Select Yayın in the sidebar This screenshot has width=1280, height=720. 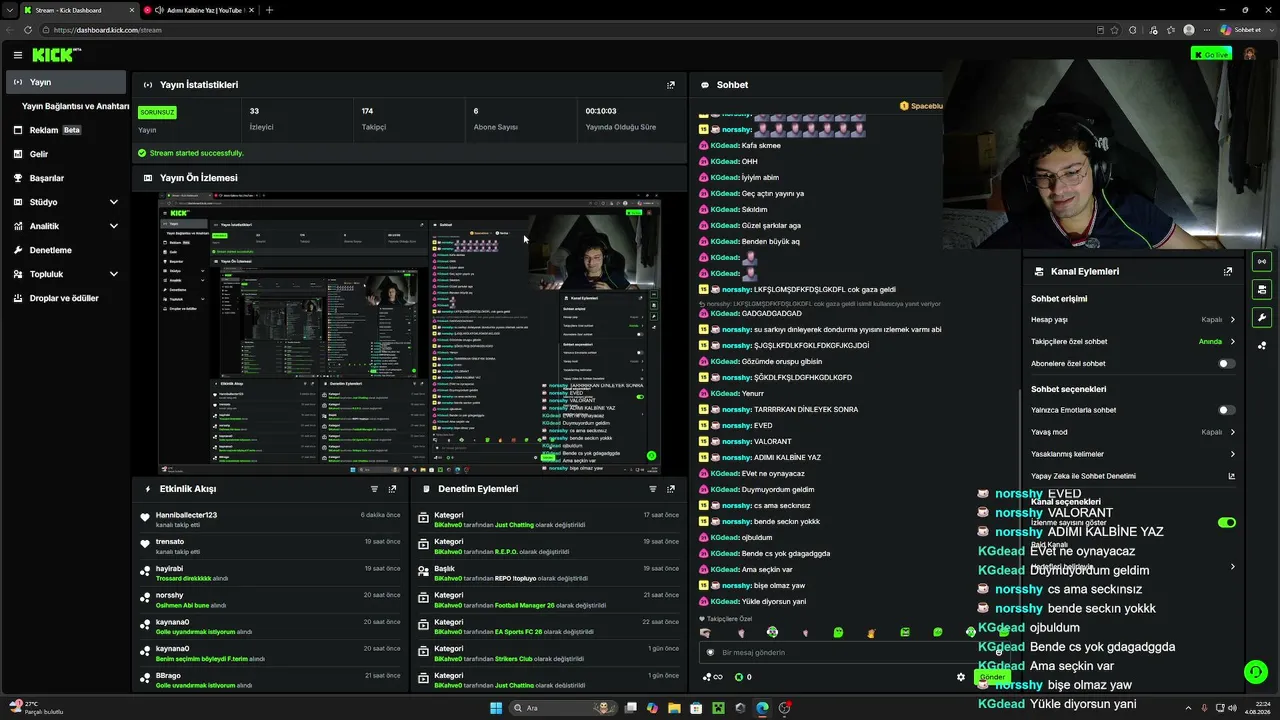[65, 82]
